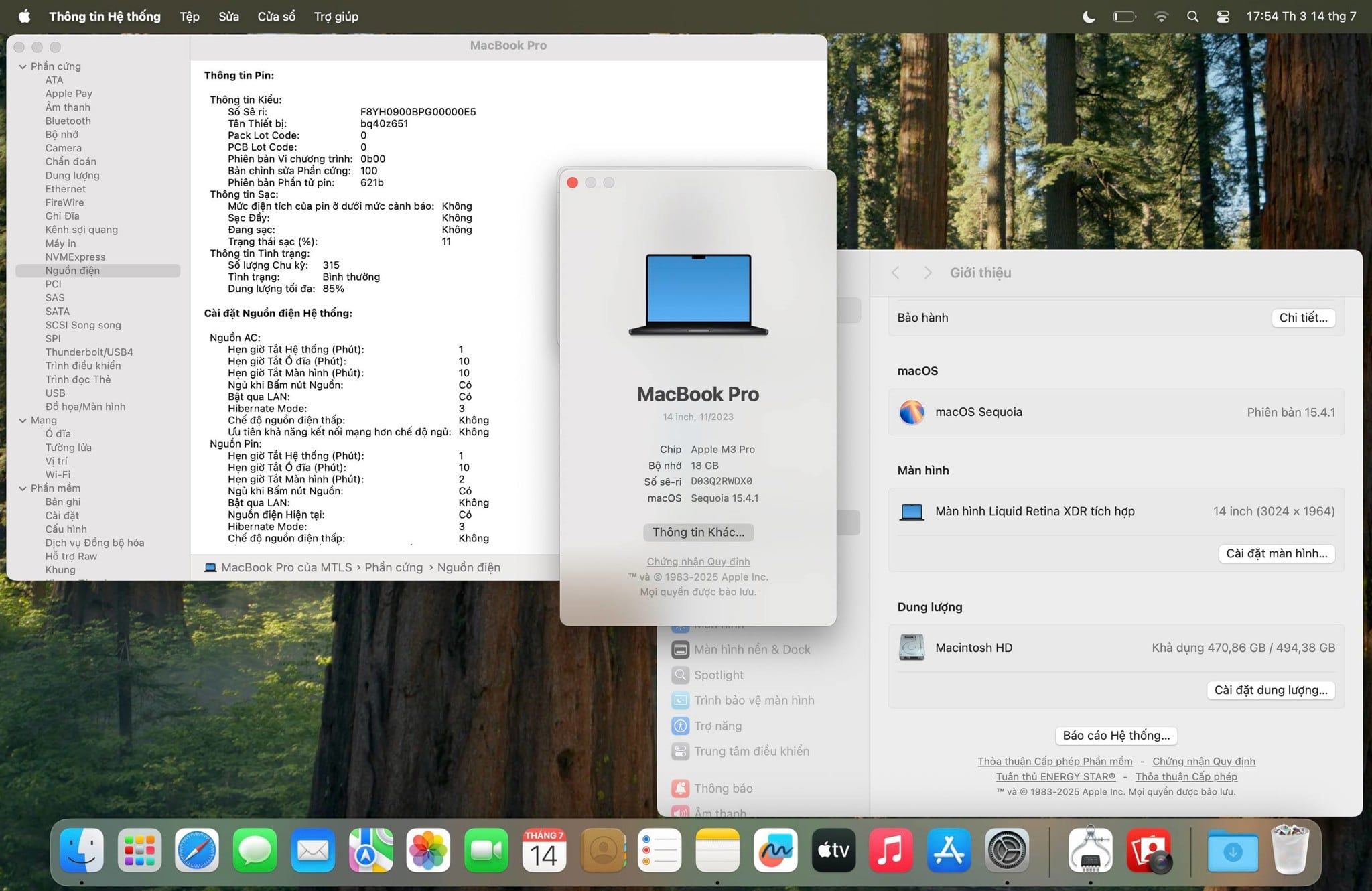Collapse the Phần mềm section in sidebar
Screen dimensions: 1372x891
point(23,488)
